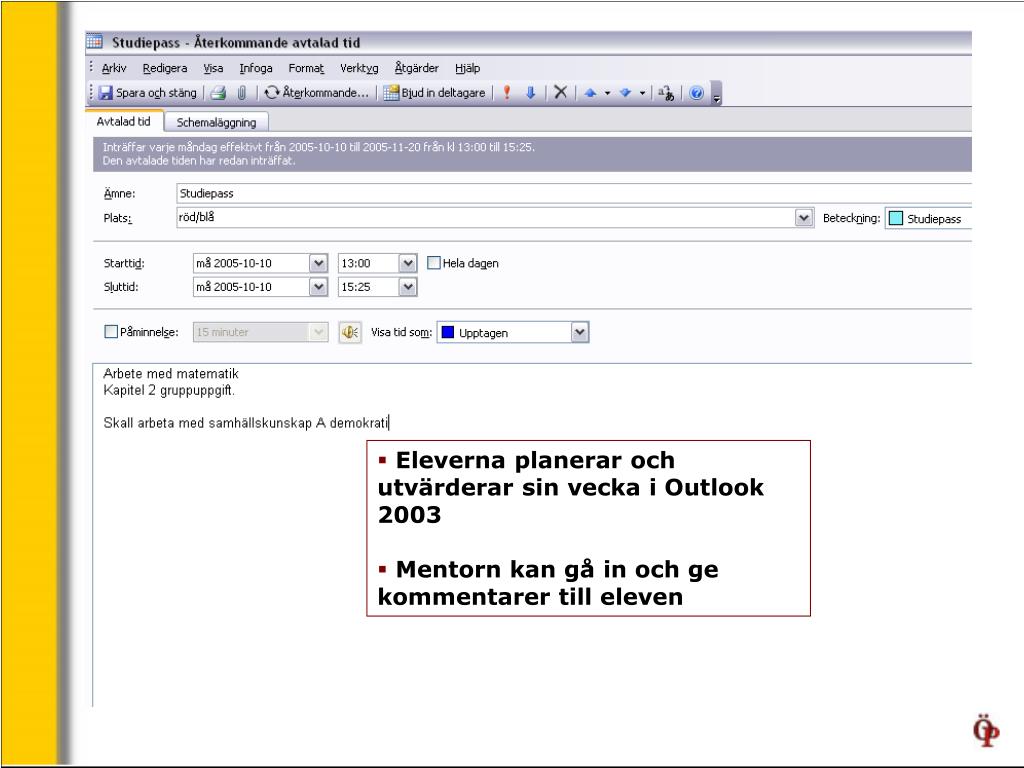Open the Starttid date dropdown
The image size is (1024, 768).
point(318,263)
